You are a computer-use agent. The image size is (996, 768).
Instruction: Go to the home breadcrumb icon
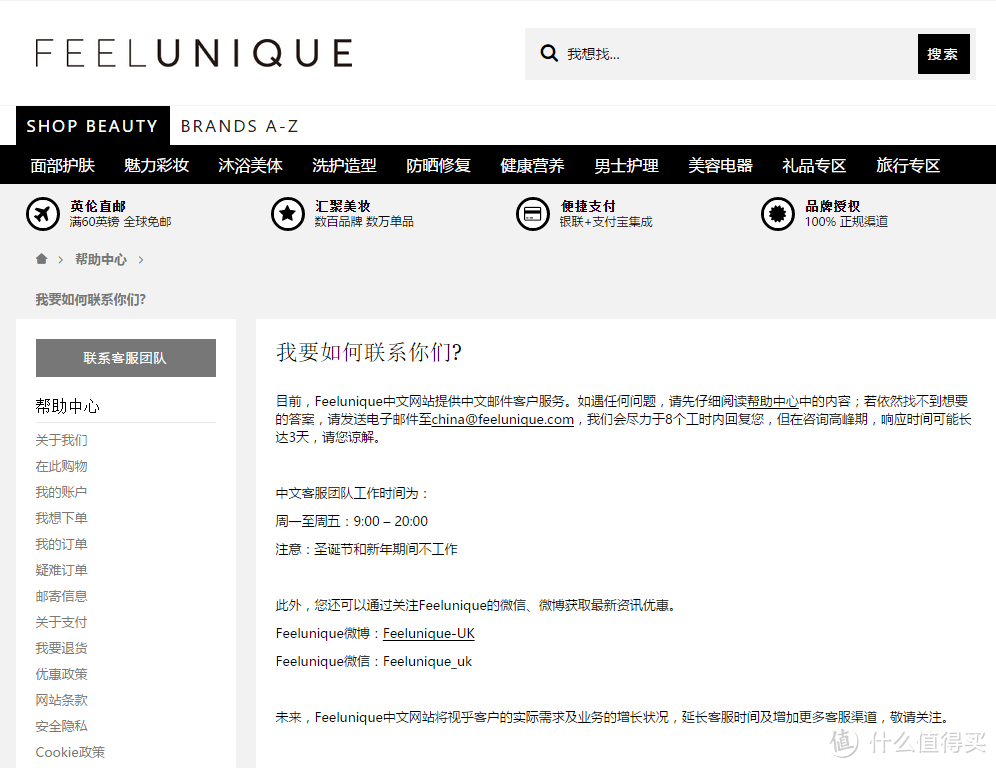click(x=41, y=259)
